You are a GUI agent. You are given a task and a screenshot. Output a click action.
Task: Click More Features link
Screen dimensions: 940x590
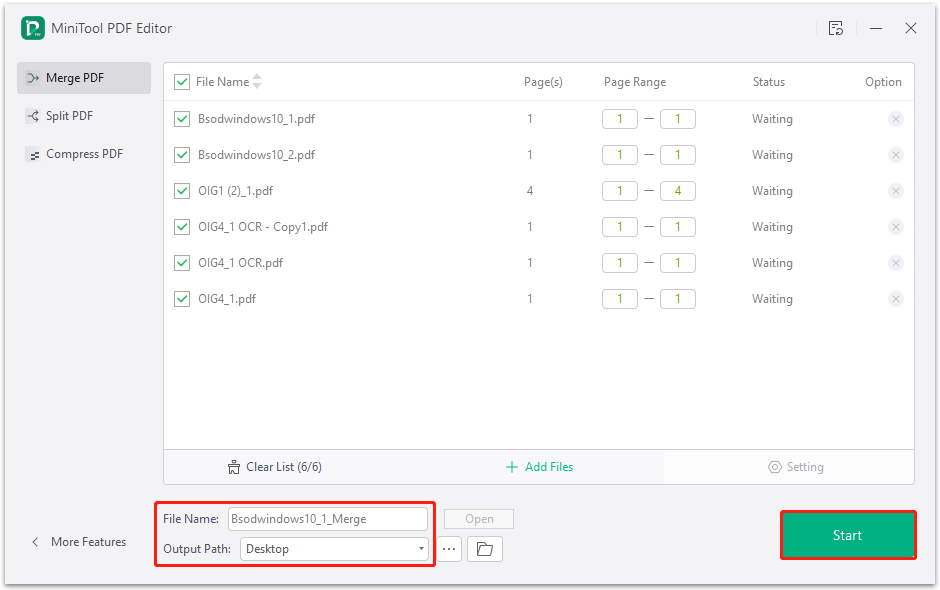[88, 542]
